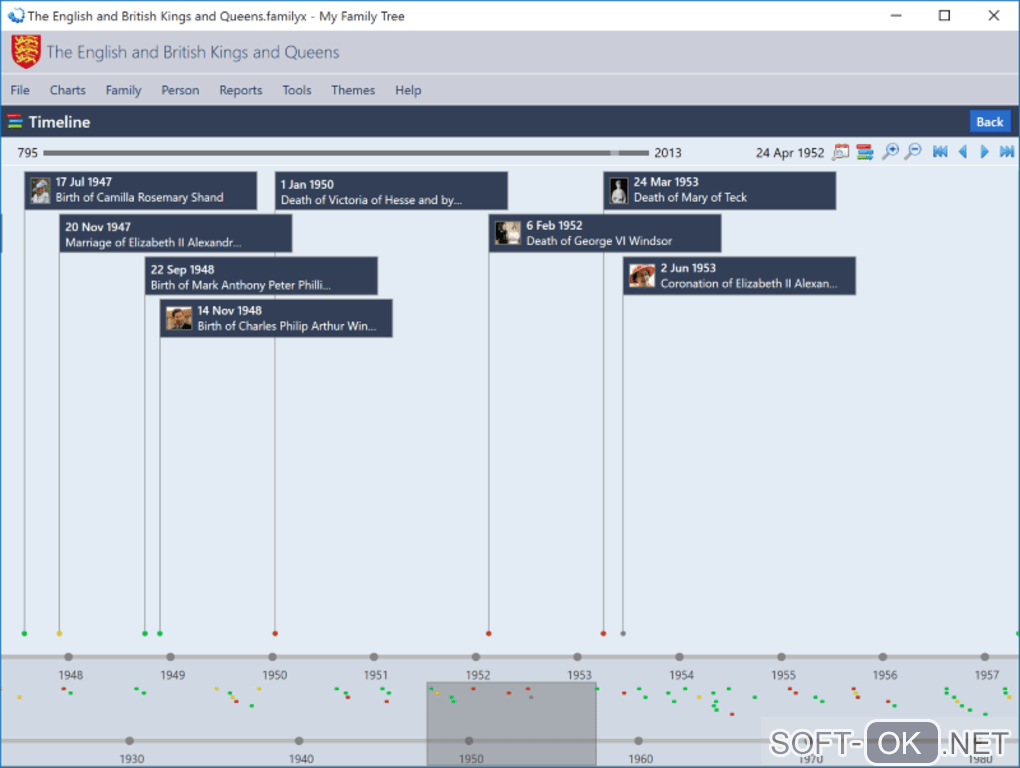1020x768 pixels.
Task: Zoom in on the timeline
Action: click(890, 152)
